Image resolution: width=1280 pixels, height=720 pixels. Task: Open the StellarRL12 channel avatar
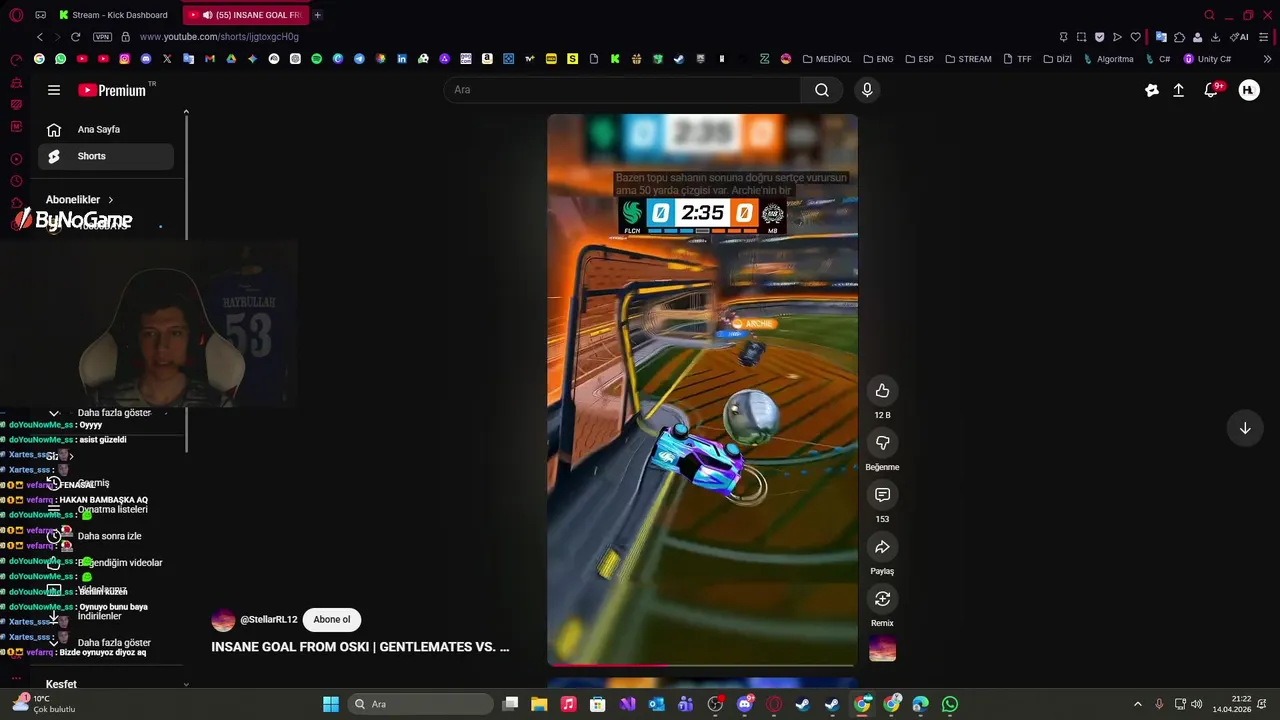[223, 620]
